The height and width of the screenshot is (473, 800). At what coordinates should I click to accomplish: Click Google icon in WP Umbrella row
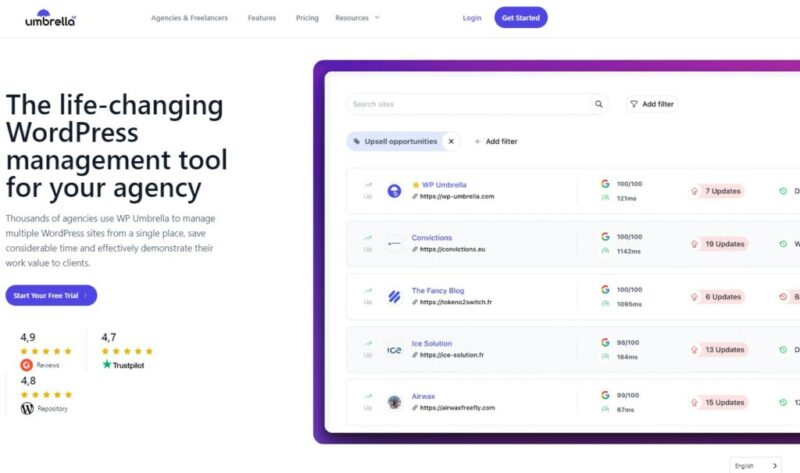(x=605, y=184)
